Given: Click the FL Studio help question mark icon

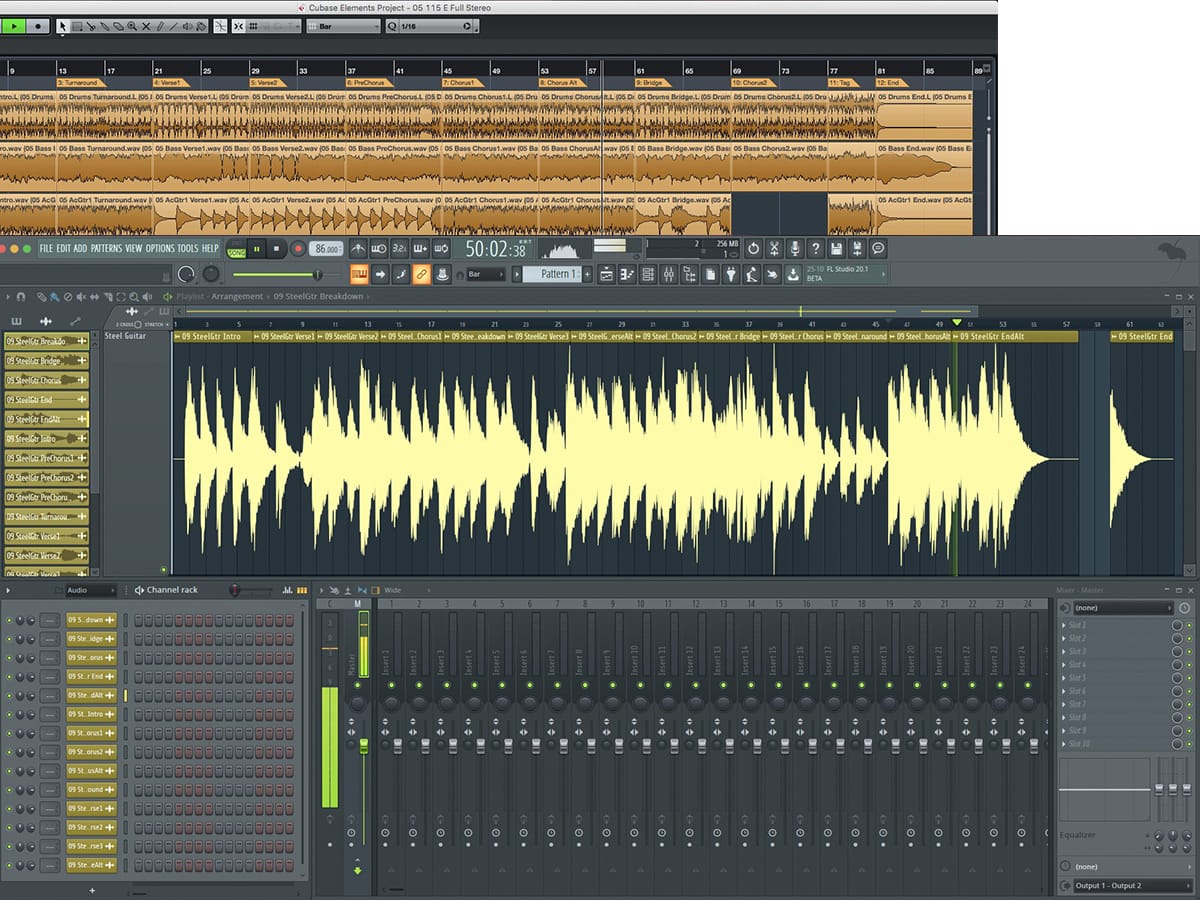Looking at the screenshot, I should [816, 249].
